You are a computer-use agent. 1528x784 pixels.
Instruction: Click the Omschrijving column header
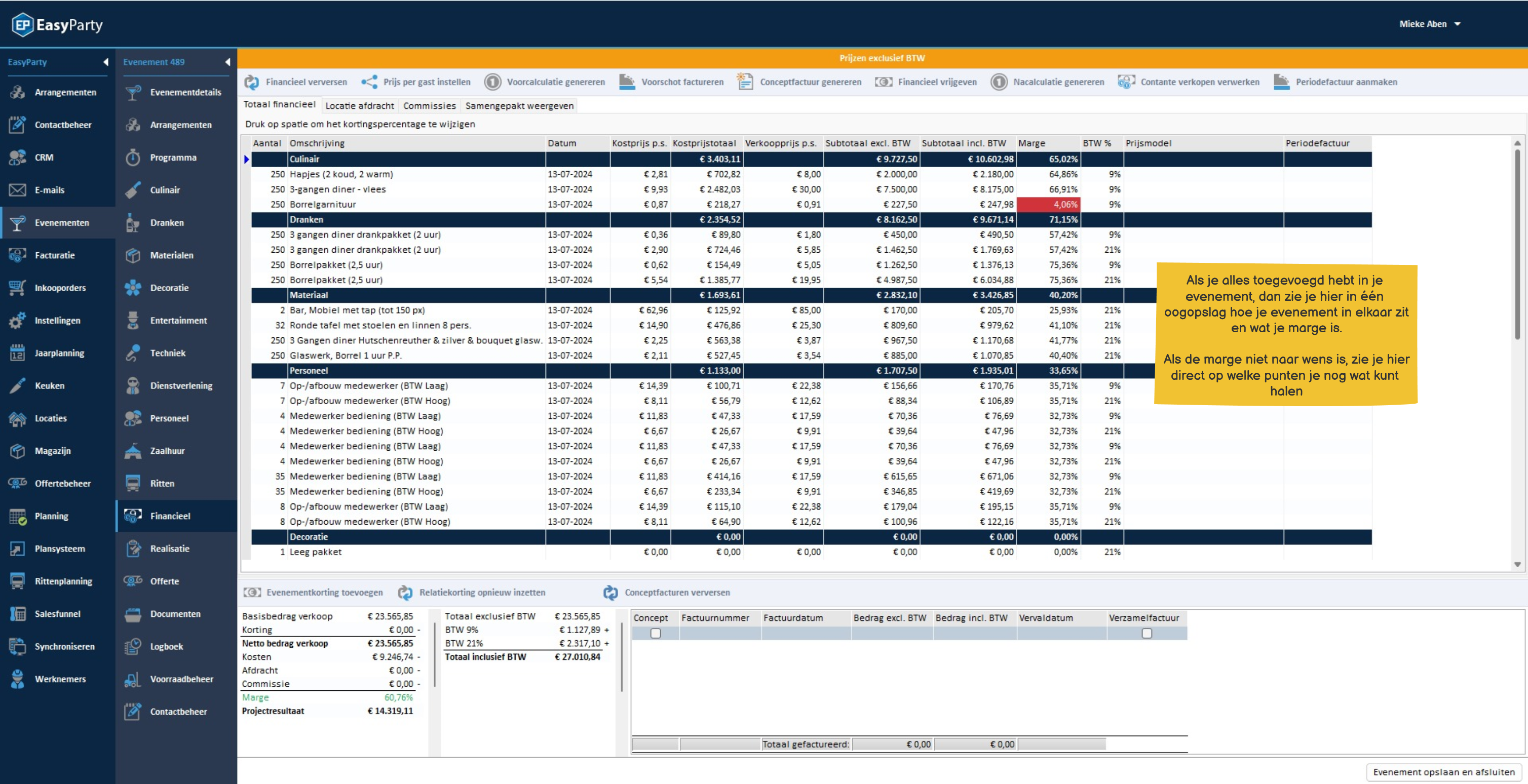click(416, 143)
